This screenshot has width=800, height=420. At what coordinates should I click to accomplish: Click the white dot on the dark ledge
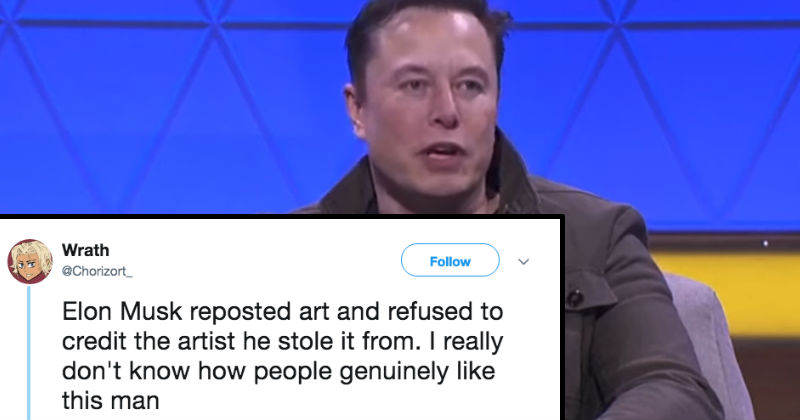tap(765, 244)
